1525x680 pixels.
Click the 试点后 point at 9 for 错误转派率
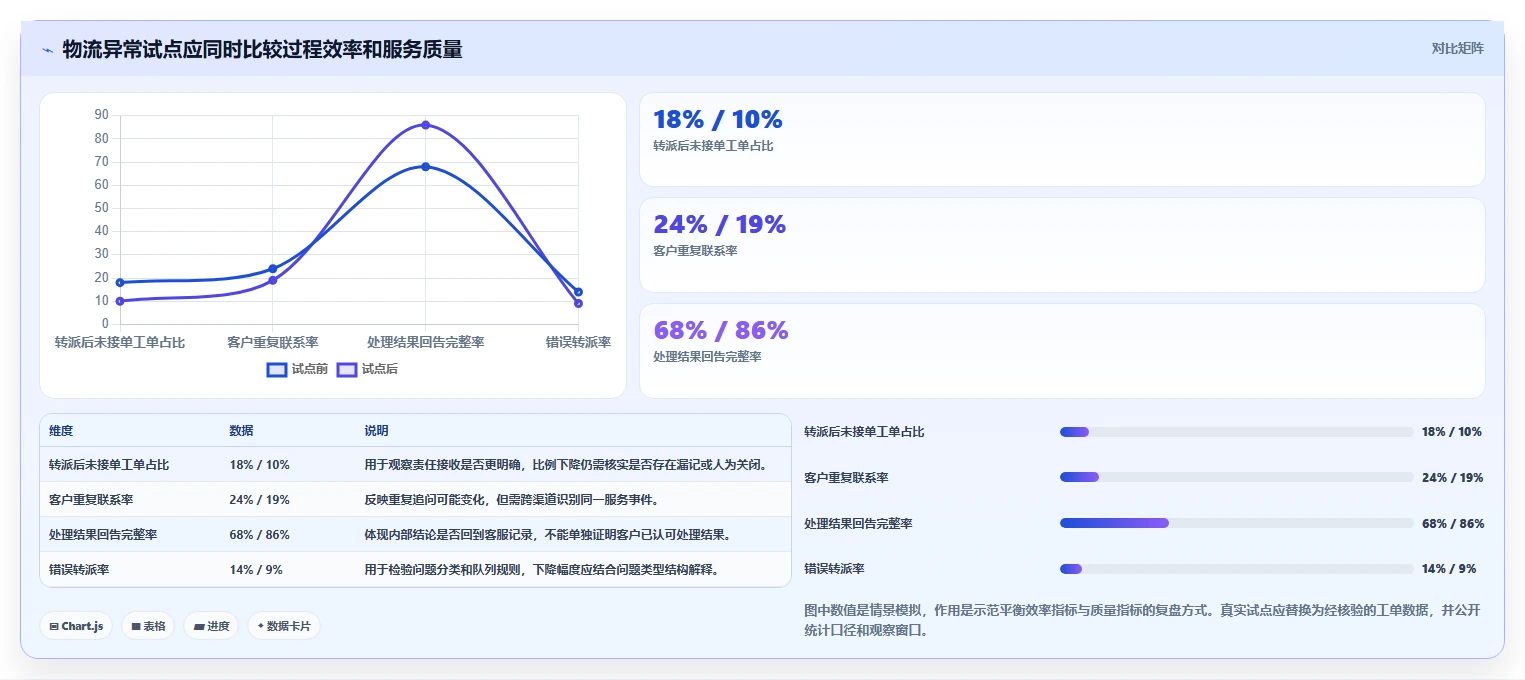[x=578, y=303]
